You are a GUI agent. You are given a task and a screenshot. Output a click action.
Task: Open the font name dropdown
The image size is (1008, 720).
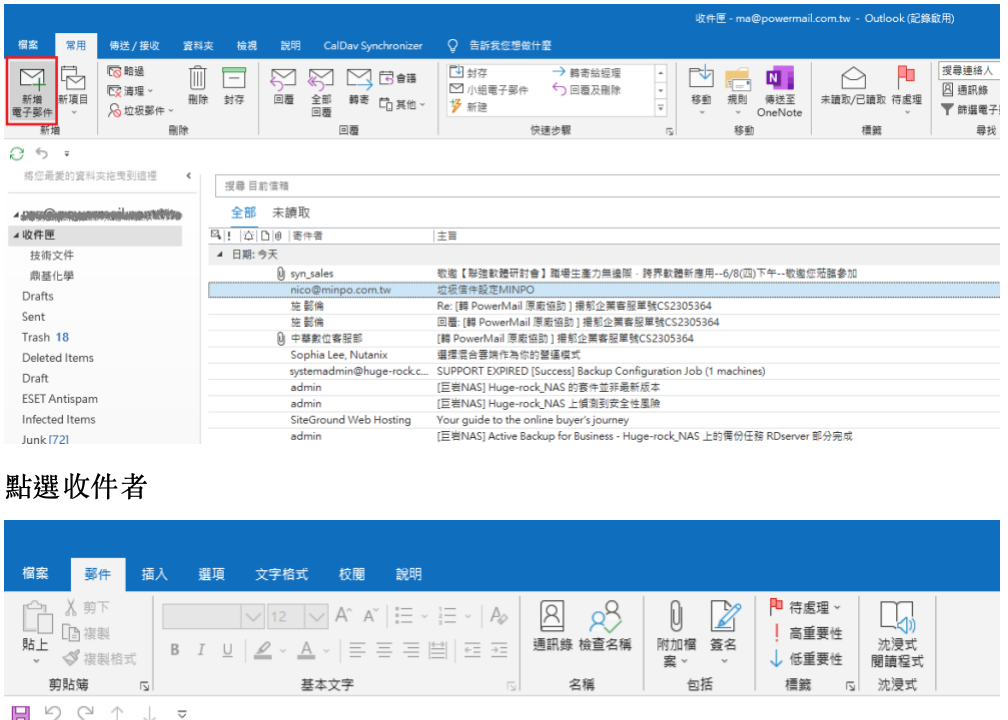click(x=253, y=616)
